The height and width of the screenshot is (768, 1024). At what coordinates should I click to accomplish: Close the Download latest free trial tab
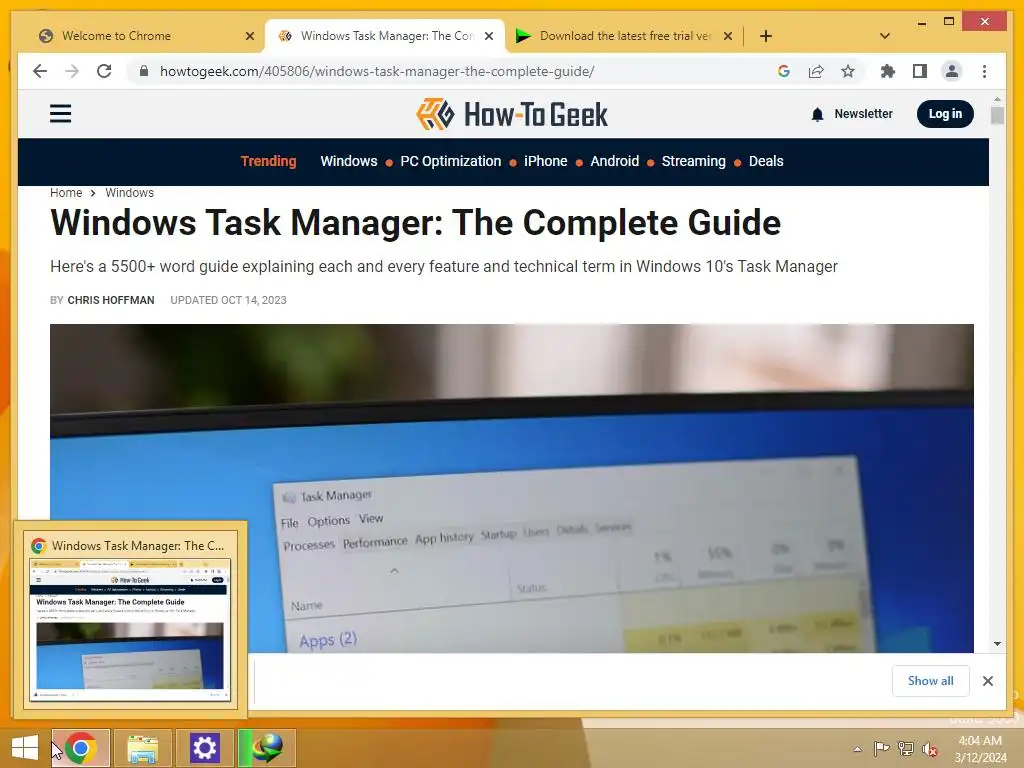coord(728,36)
